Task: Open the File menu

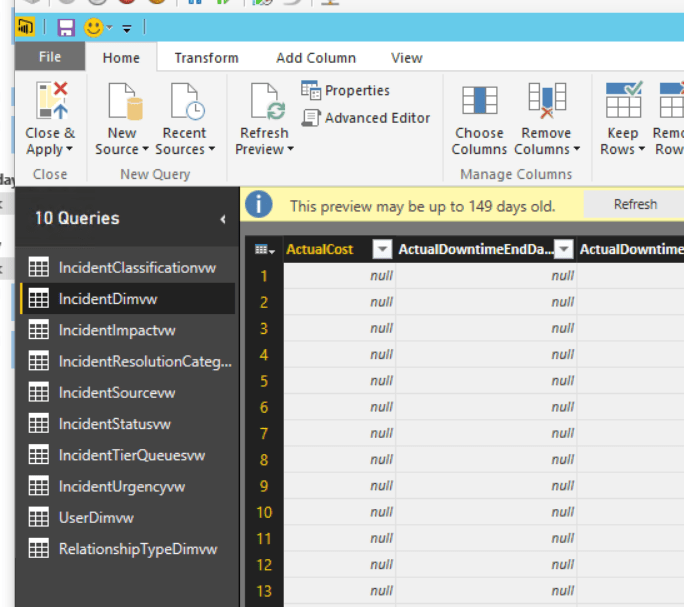Action: tap(50, 58)
